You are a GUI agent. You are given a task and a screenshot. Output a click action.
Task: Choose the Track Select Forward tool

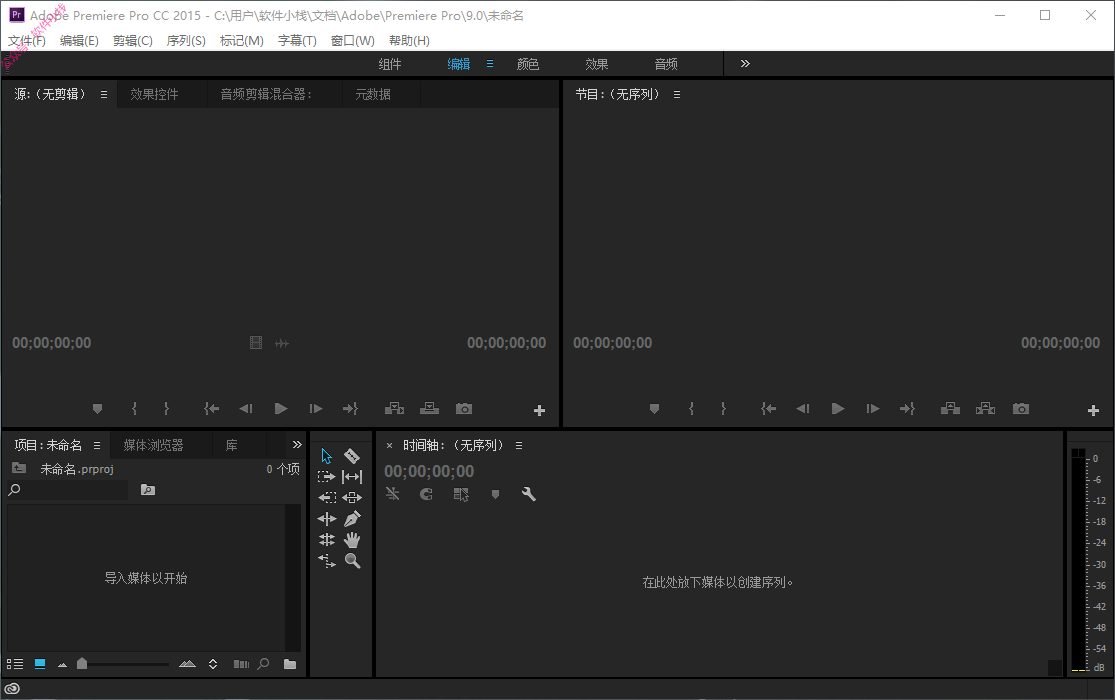click(326, 477)
